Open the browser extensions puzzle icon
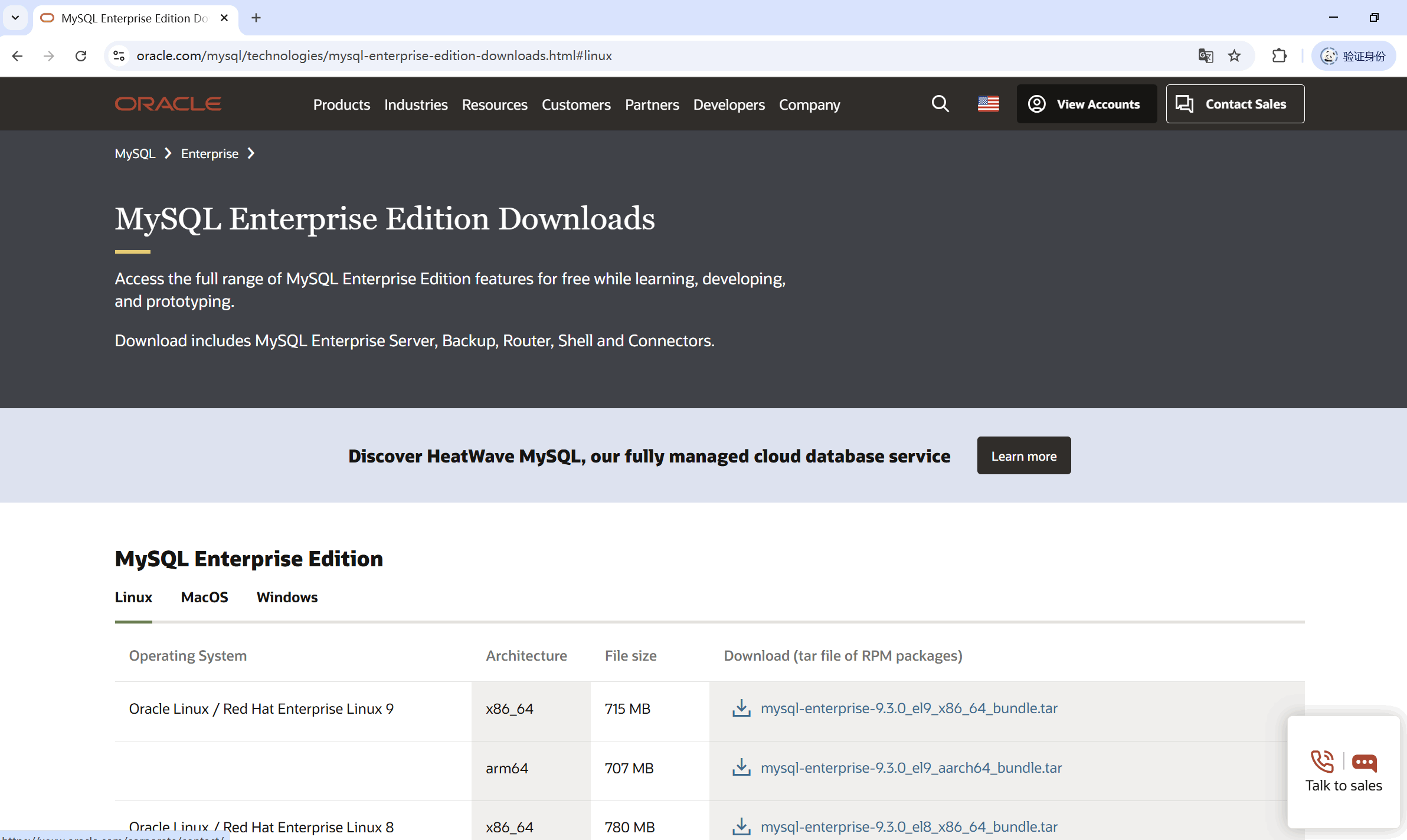Screen dimensions: 1407x840 (x=1279, y=55)
